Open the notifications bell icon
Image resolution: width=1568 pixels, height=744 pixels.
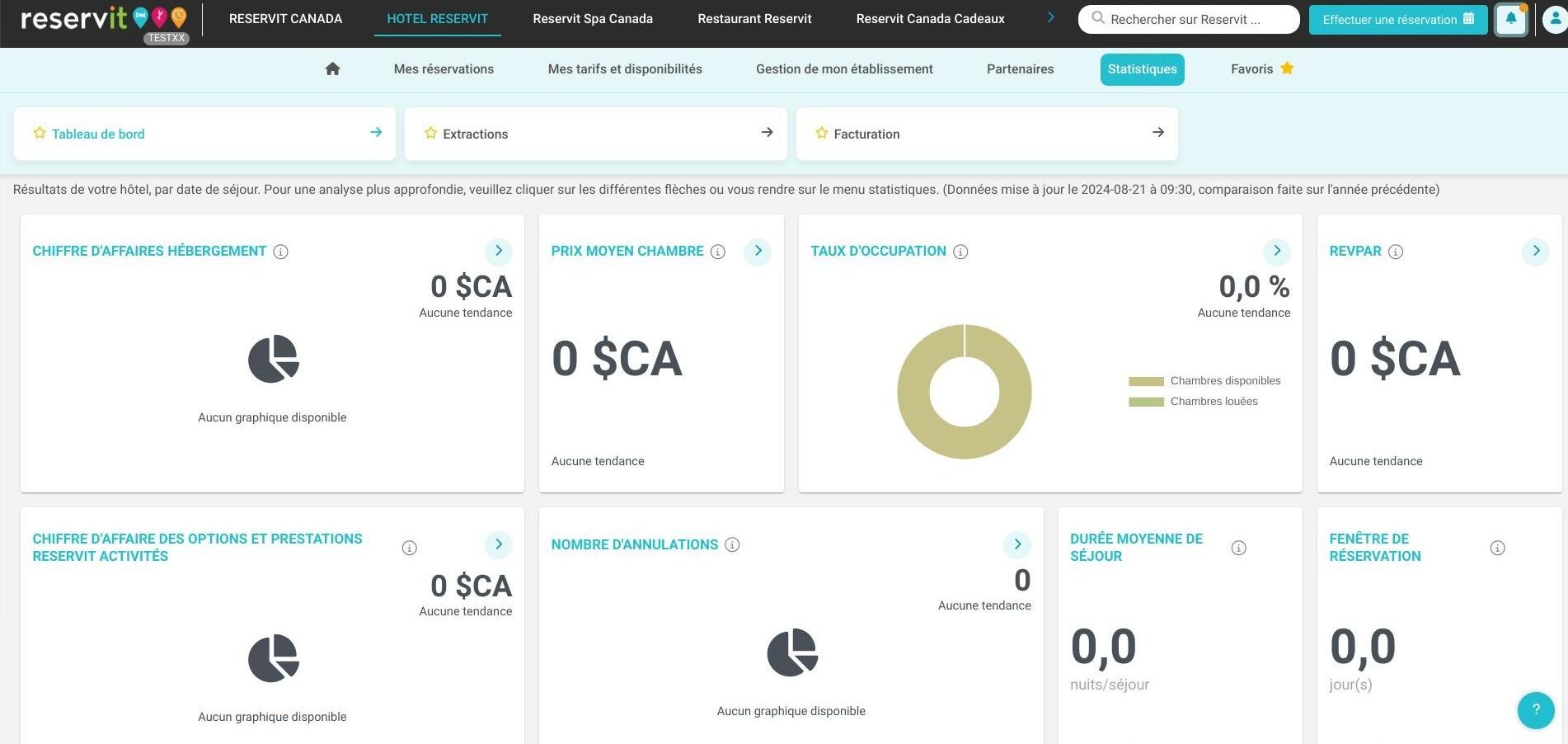pyautogui.click(x=1511, y=19)
